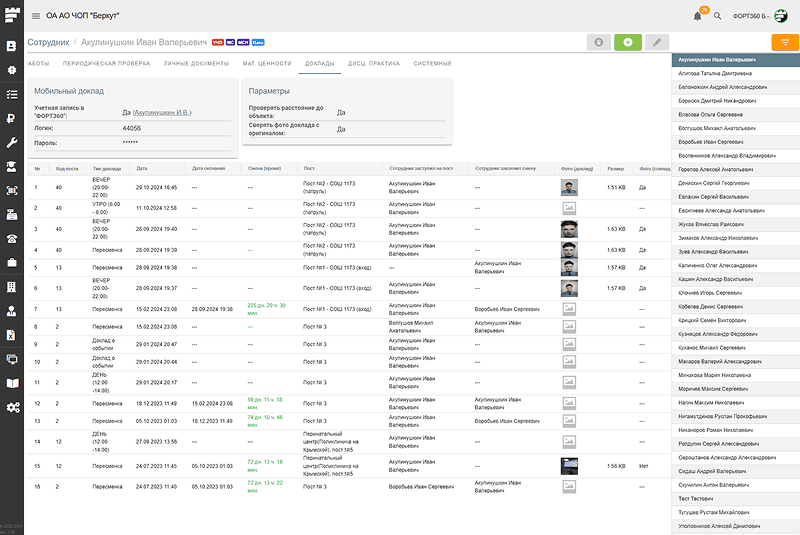The image size is (800, 535).
Task: Click the grey trash delete button
Action: 599,42
